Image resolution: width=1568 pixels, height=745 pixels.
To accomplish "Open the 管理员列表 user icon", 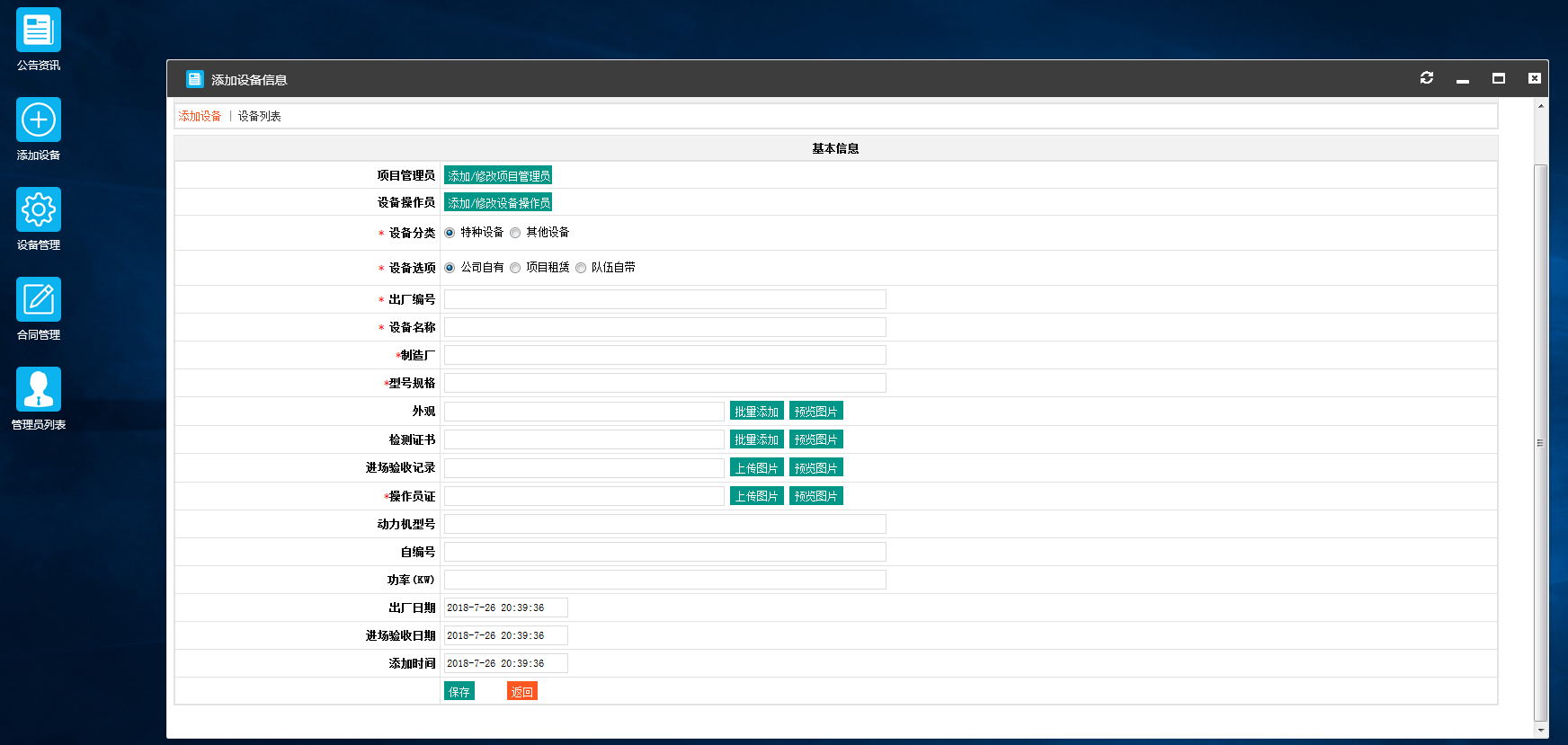I will pyautogui.click(x=39, y=389).
